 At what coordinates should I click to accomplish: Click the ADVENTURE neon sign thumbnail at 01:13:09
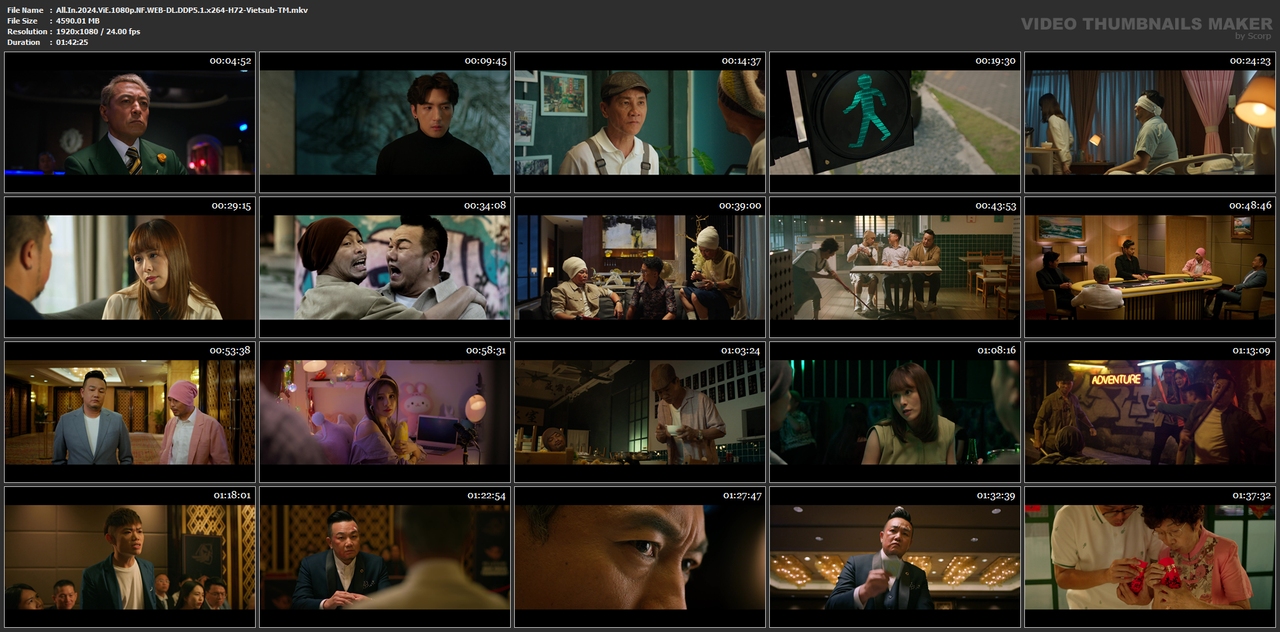pos(1150,412)
